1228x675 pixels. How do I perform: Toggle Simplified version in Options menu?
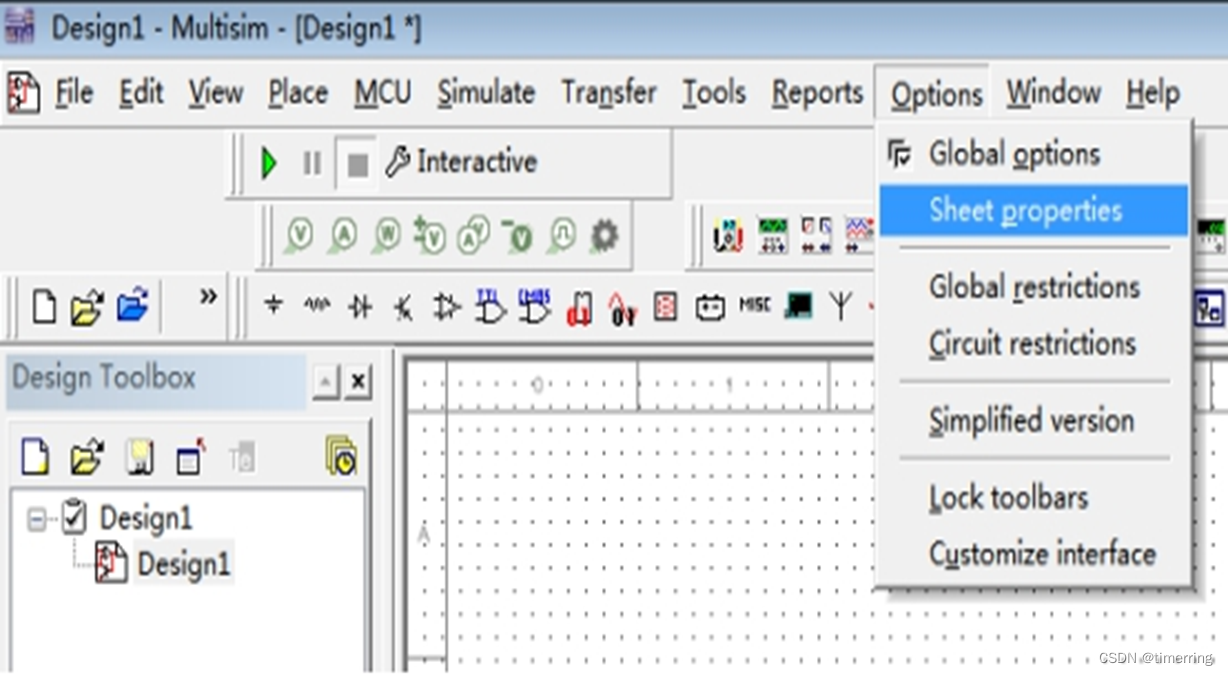pos(1034,420)
